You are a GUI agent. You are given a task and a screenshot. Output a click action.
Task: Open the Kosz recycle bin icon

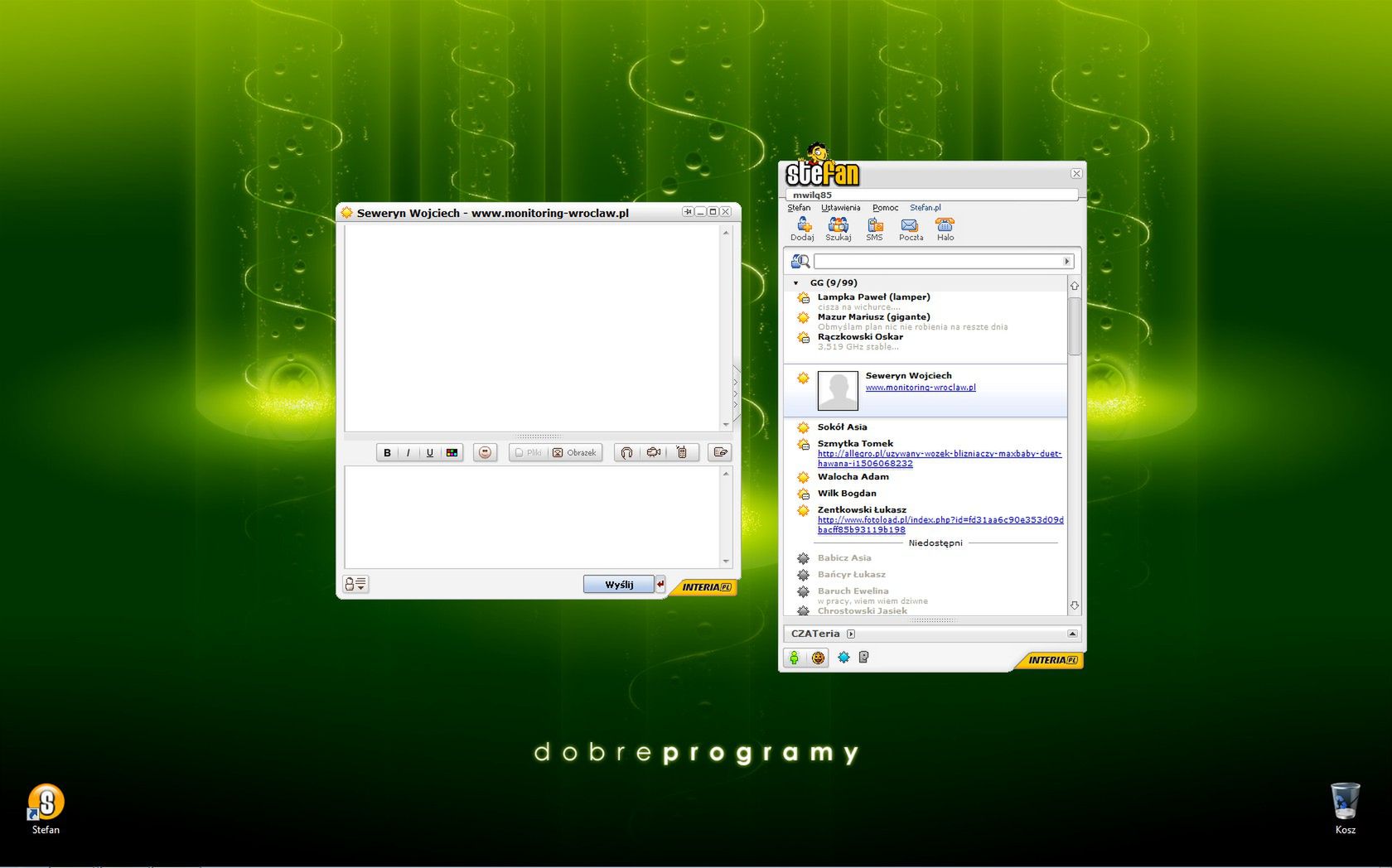pos(1345,808)
